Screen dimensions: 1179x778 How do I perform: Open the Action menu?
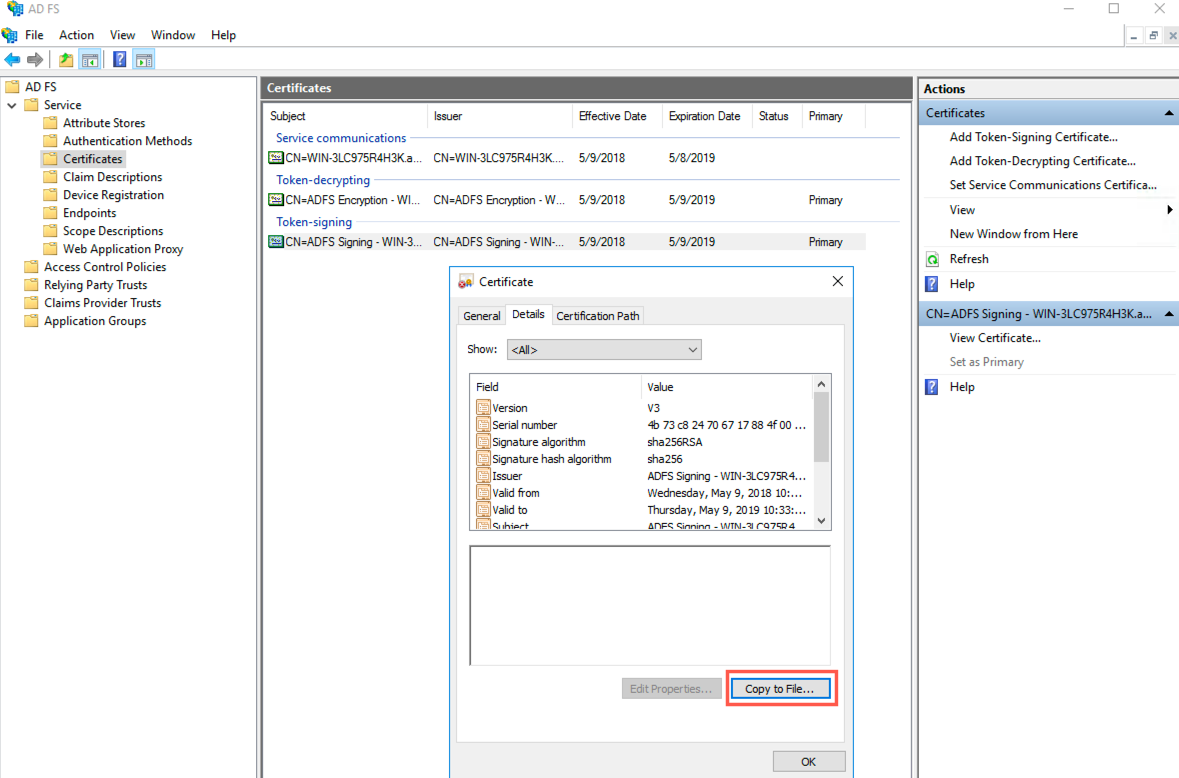76,34
